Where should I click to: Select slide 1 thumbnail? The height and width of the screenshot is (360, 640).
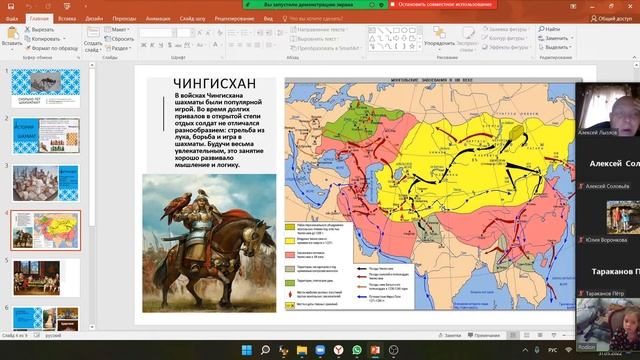pyautogui.click(x=46, y=88)
